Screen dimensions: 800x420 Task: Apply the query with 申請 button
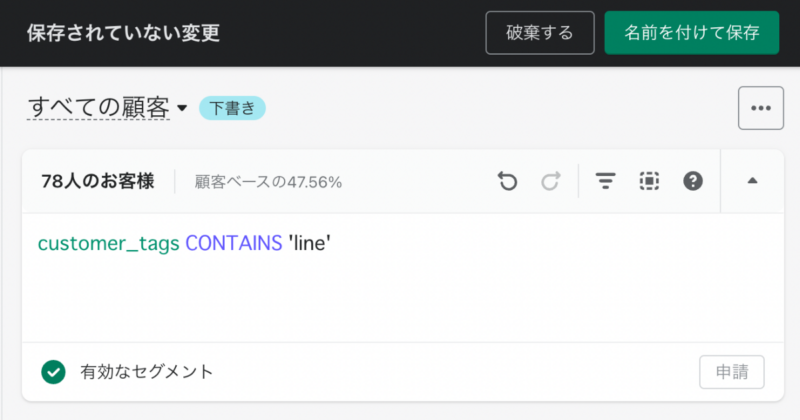click(732, 372)
